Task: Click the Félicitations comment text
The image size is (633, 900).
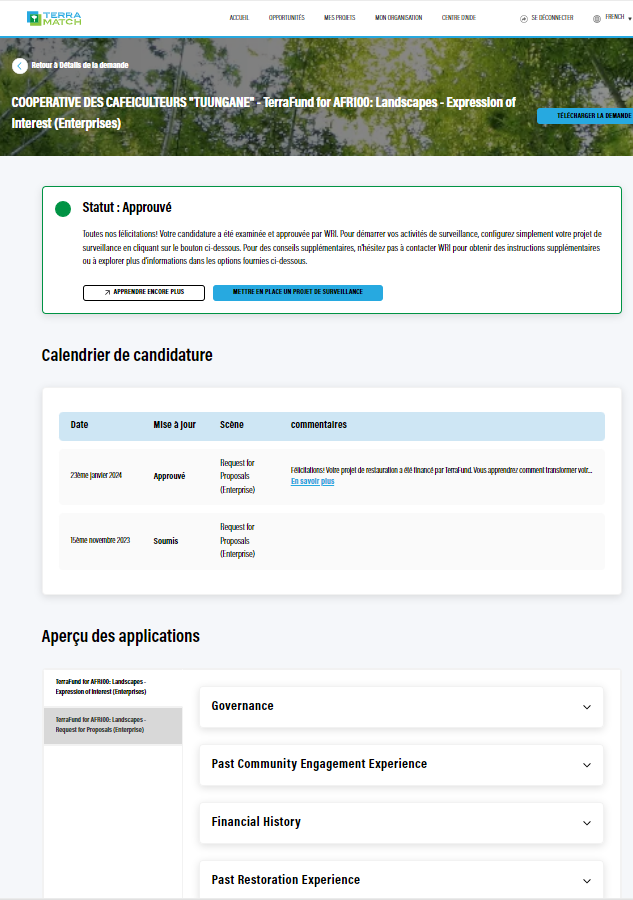Action: pyautogui.click(x=441, y=470)
